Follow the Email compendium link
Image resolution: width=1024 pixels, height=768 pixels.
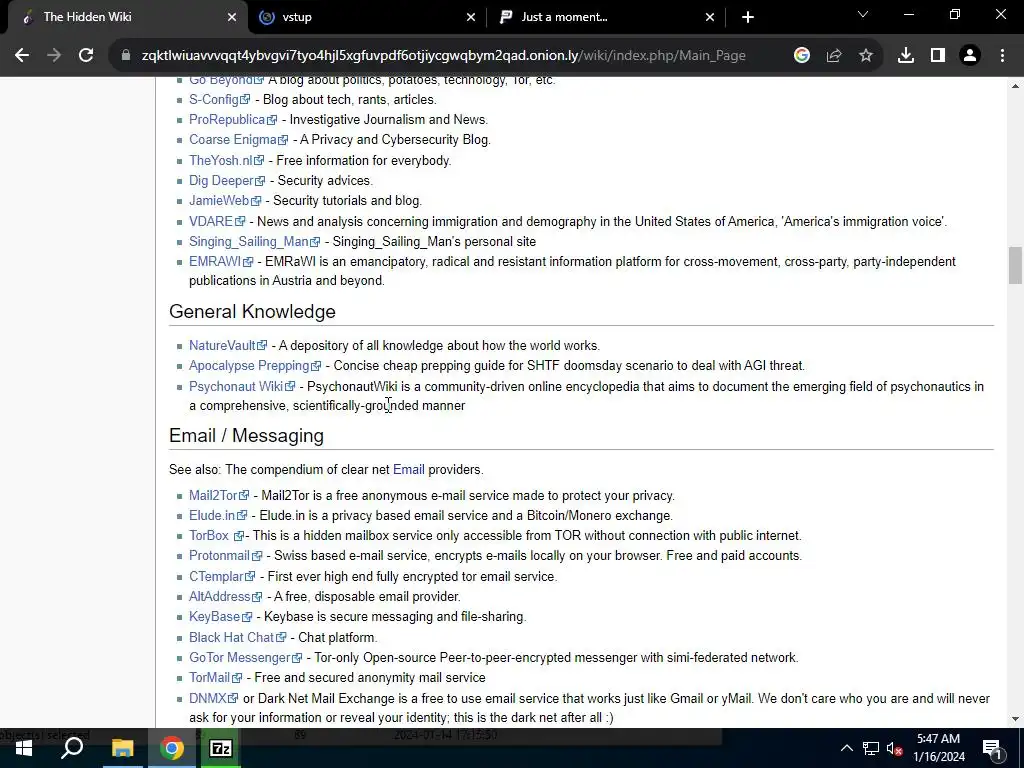click(409, 470)
